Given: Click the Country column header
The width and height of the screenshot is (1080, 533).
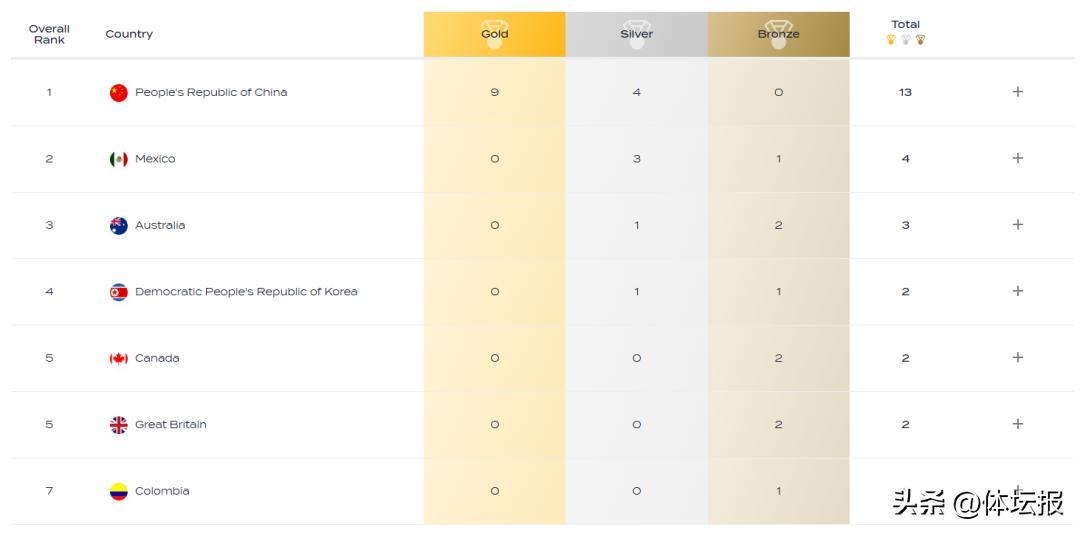Looking at the screenshot, I should coord(129,34).
